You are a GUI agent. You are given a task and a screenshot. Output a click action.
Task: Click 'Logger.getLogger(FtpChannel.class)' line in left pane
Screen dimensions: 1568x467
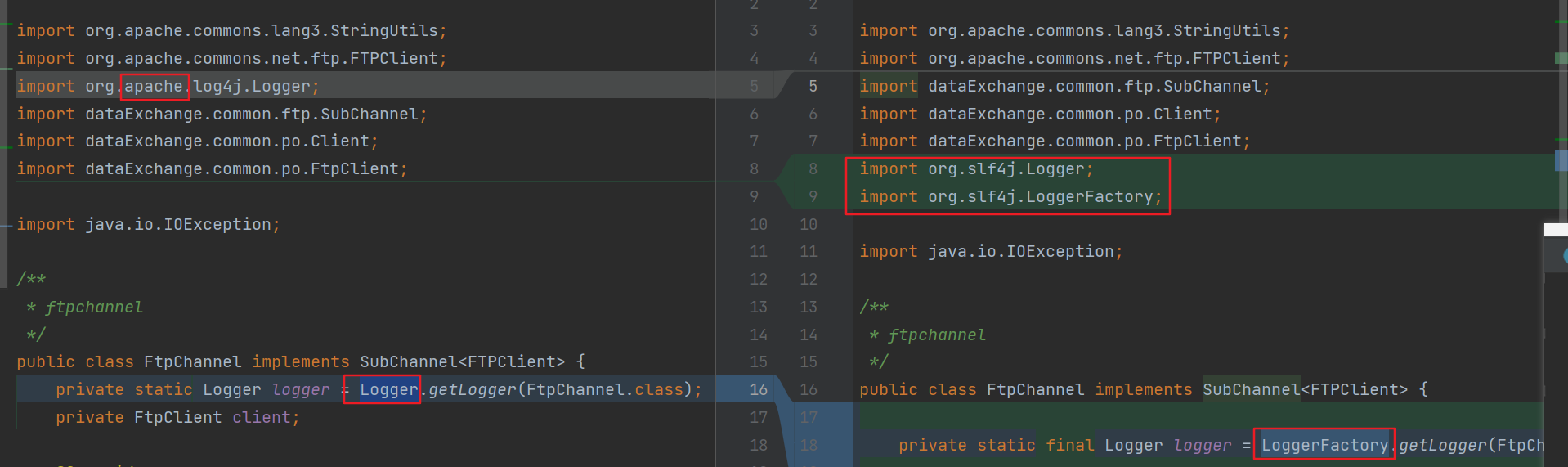(x=379, y=389)
